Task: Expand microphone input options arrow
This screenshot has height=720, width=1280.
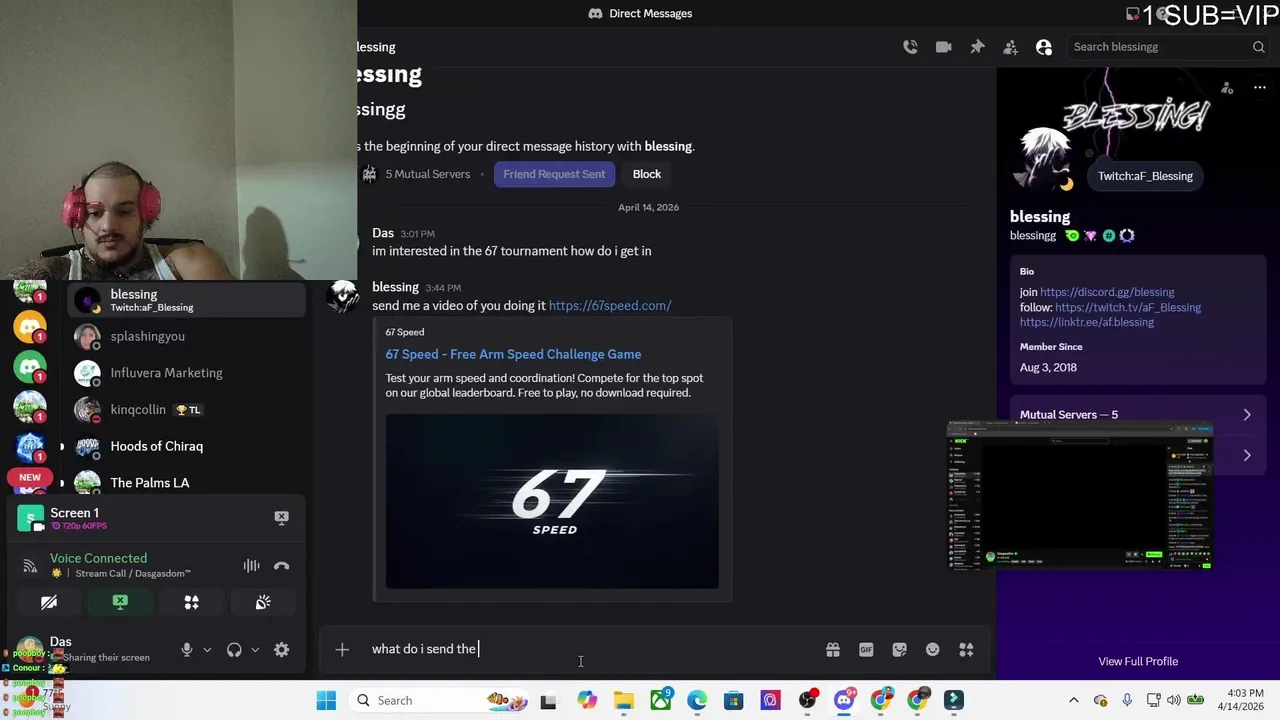Action: [x=207, y=650]
